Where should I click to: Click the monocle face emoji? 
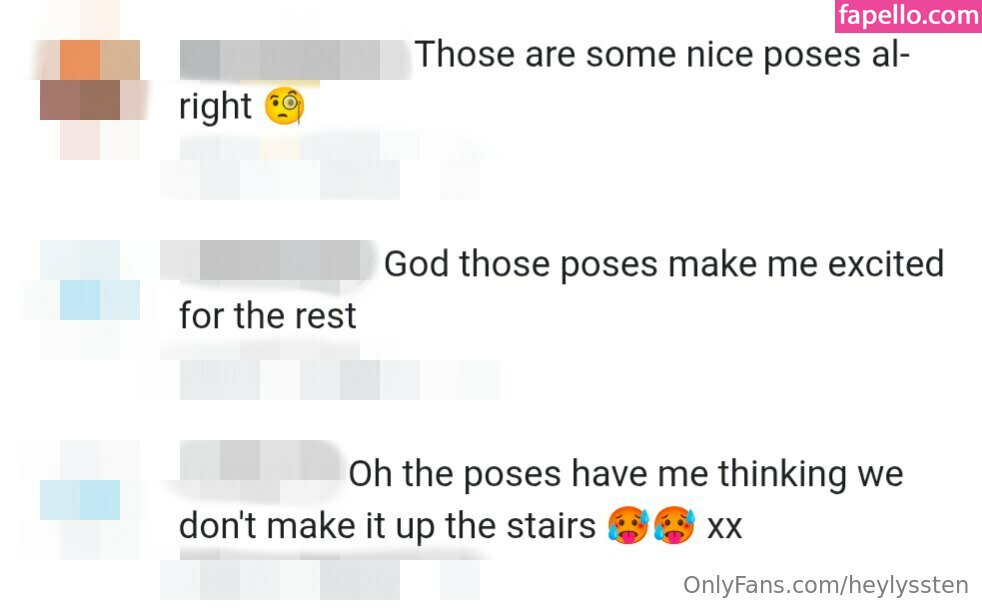click(284, 107)
